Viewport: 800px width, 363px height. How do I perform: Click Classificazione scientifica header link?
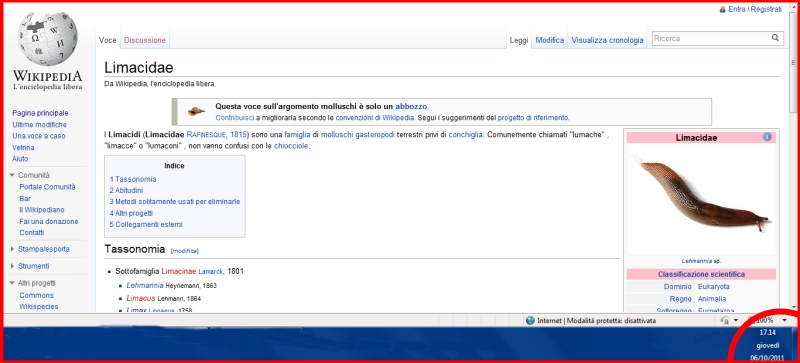(701, 274)
